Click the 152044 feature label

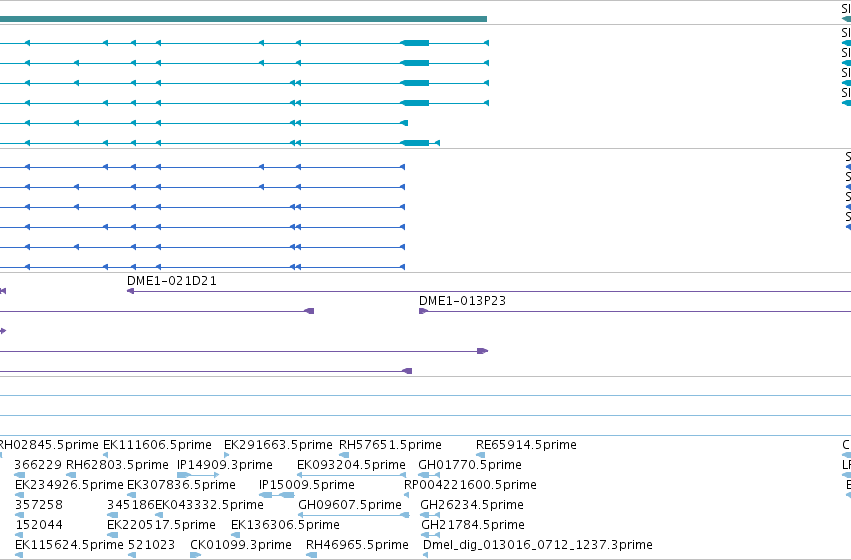click(39, 525)
